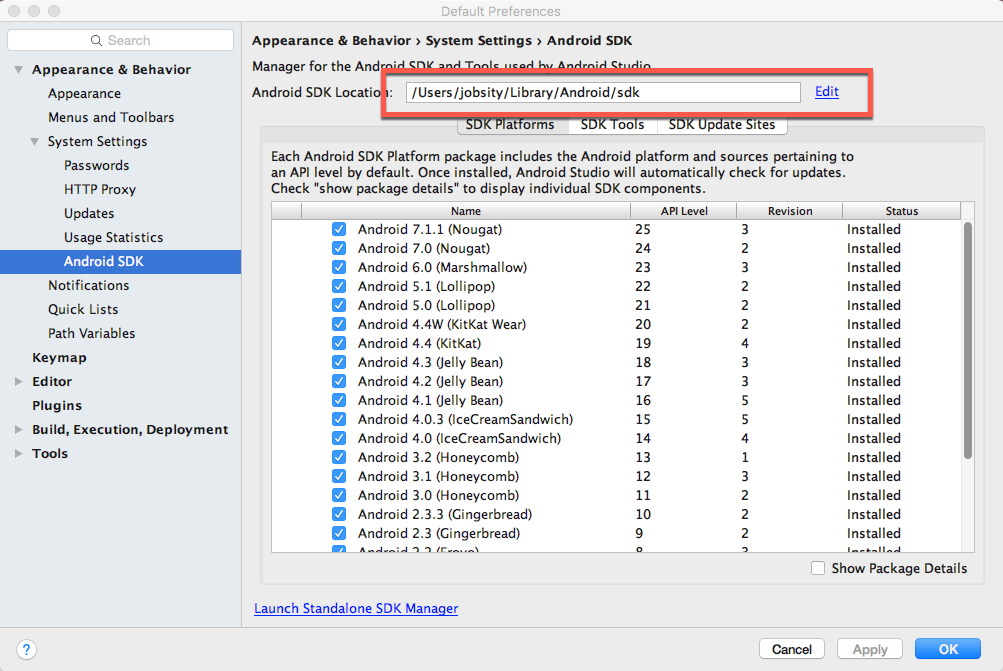Switch to SDK Platforms tab
The image size is (1003, 671).
coord(513,125)
